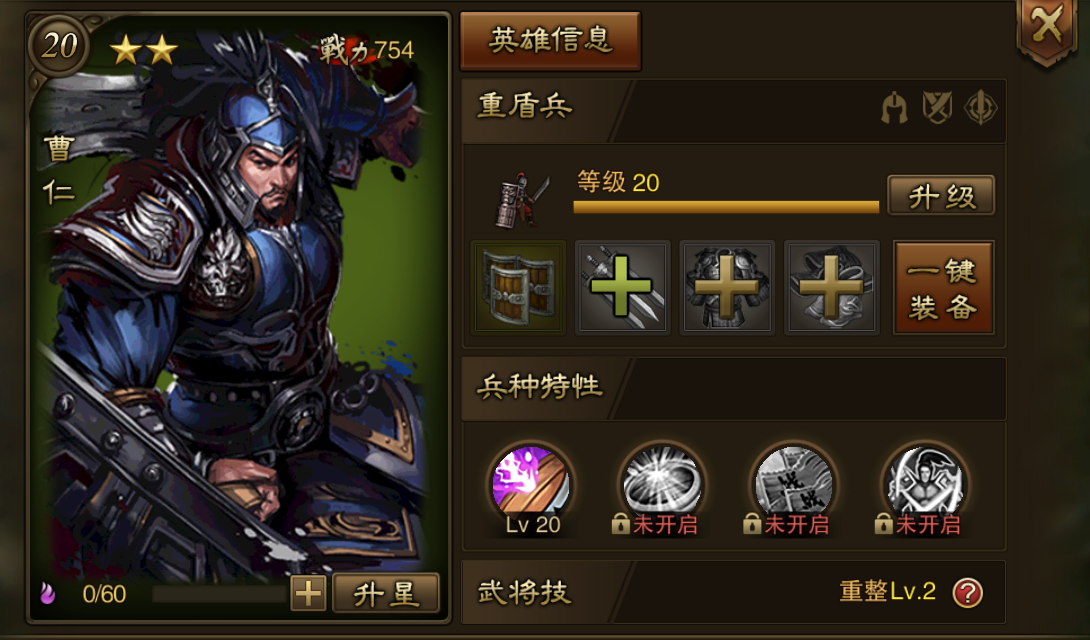Click the 一键装备 auto-equip button
Viewport: 1090px width, 640px height.
pyautogui.click(x=943, y=288)
